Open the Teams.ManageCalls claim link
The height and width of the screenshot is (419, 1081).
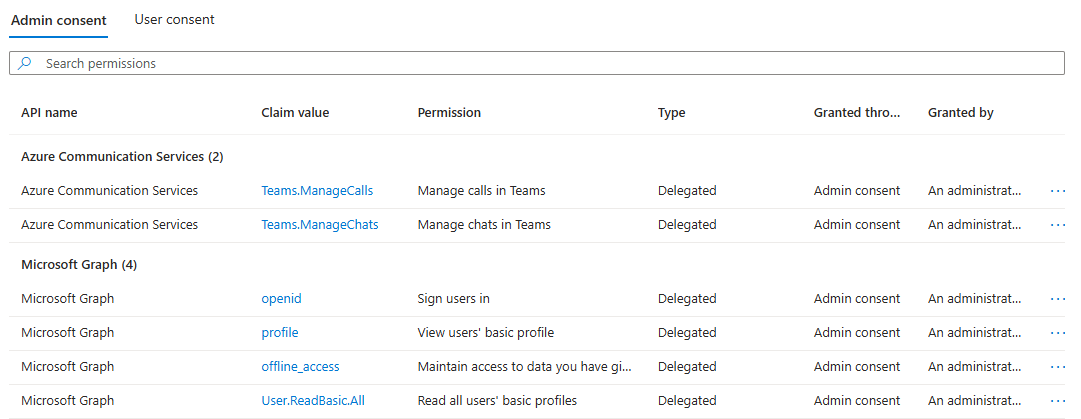[x=319, y=191]
